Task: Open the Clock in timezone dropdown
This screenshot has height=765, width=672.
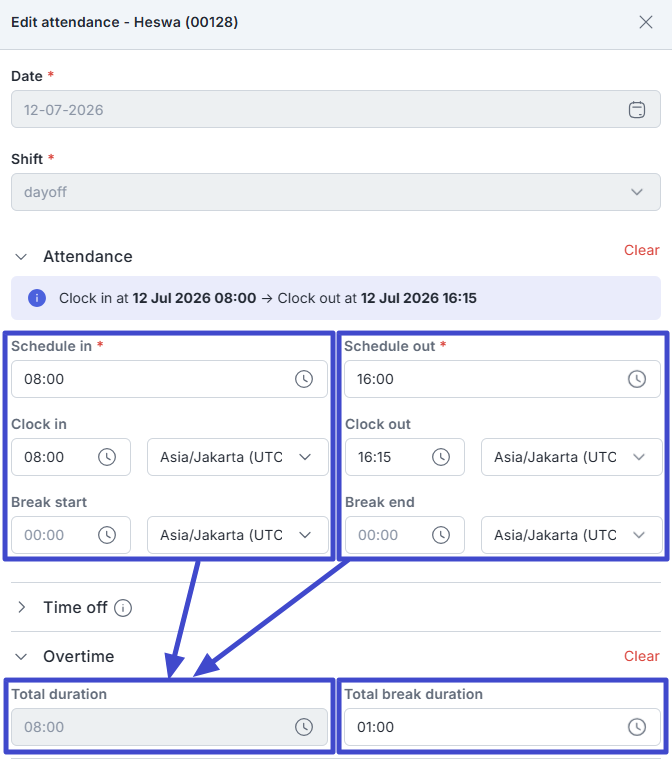Action: 238,457
